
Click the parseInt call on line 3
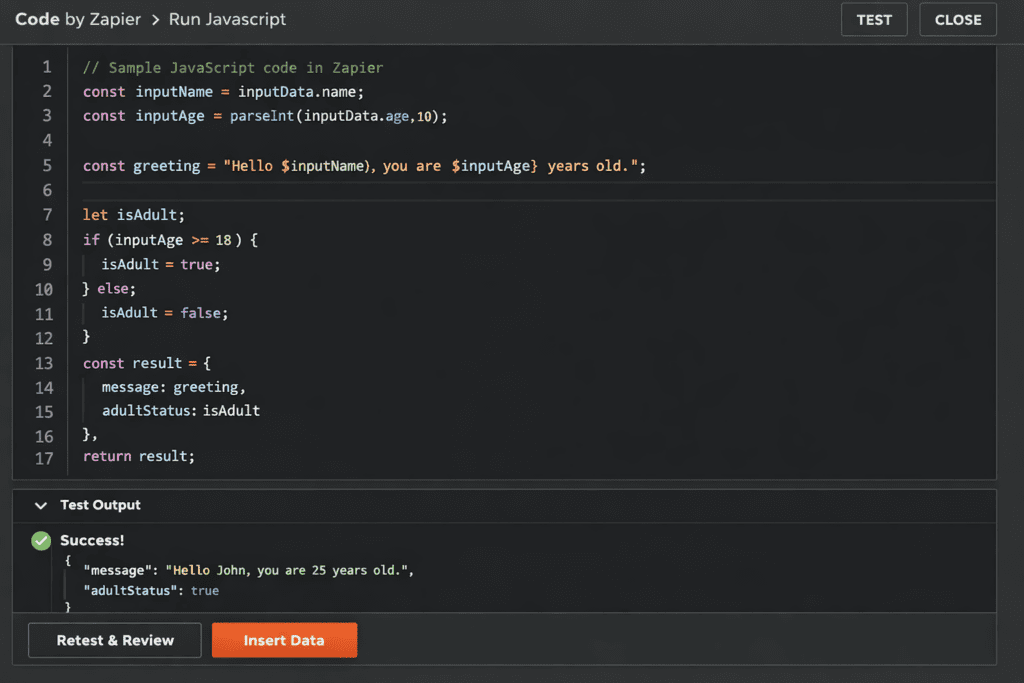[338, 116]
